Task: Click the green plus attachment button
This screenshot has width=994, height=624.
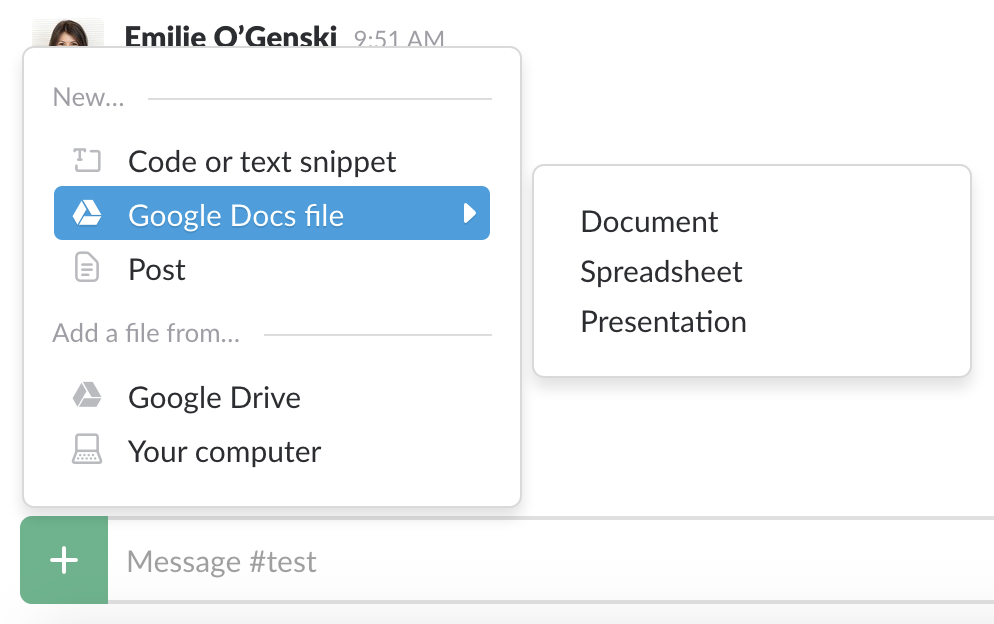Action: (x=64, y=560)
